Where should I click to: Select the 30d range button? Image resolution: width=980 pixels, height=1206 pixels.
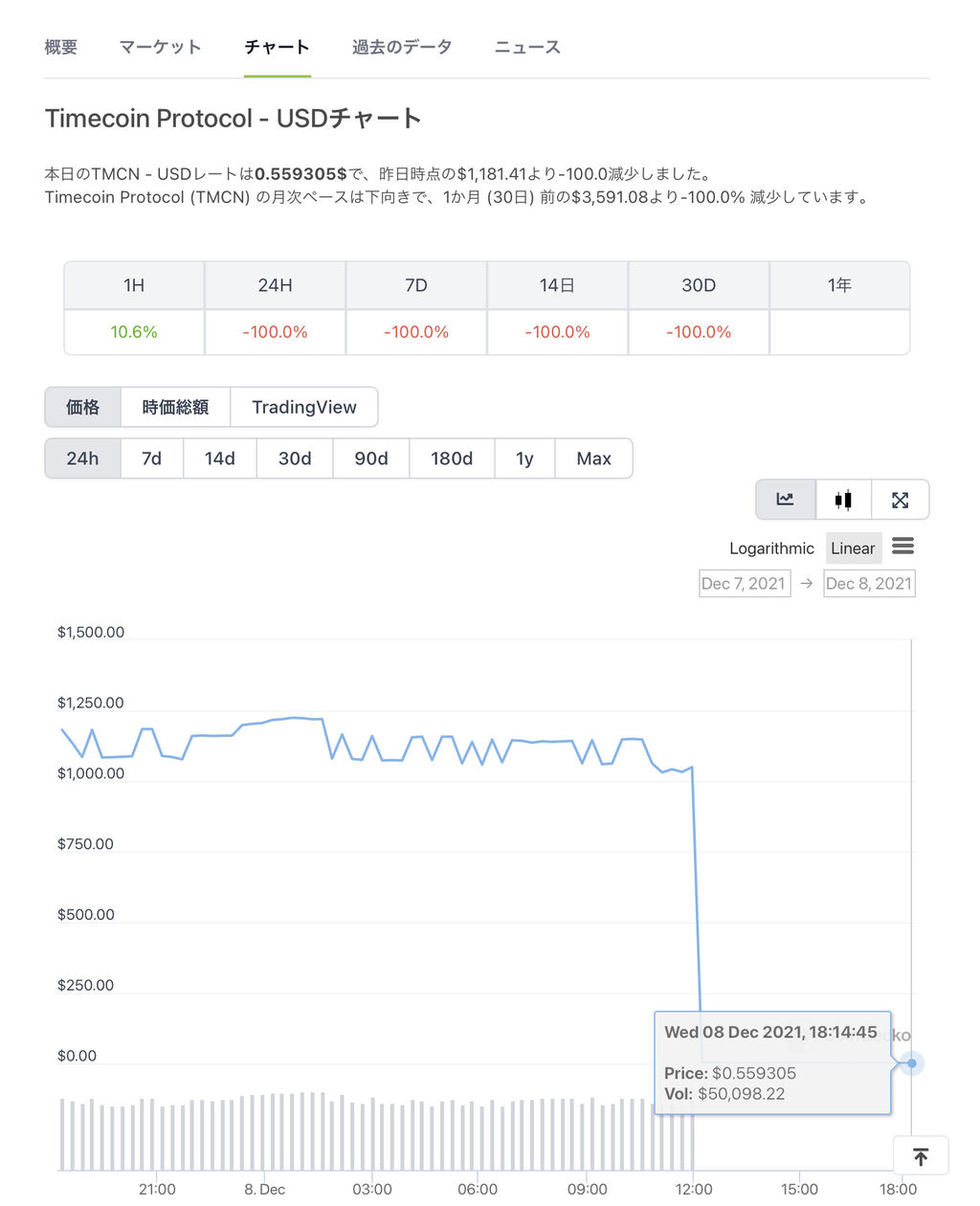click(x=295, y=458)
